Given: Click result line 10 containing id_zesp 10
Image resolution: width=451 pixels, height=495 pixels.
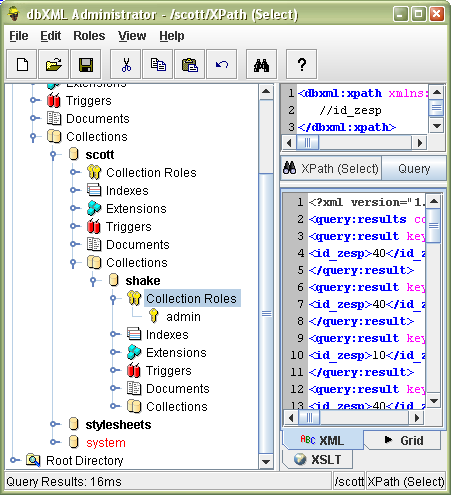Looking at the screenshot, I should pos(367,355).
